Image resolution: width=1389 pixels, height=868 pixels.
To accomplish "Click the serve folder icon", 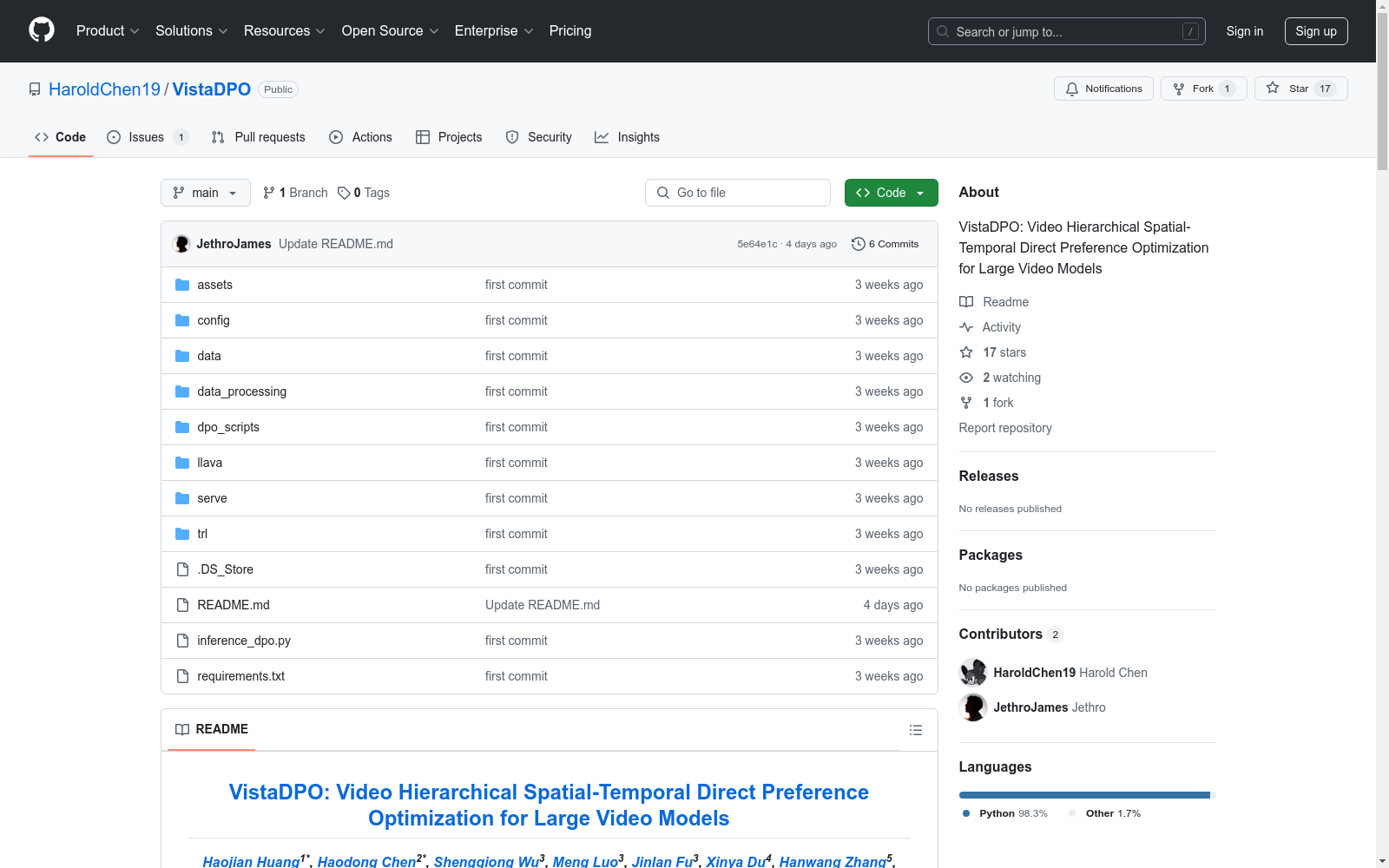I will [x=182, y=498].
